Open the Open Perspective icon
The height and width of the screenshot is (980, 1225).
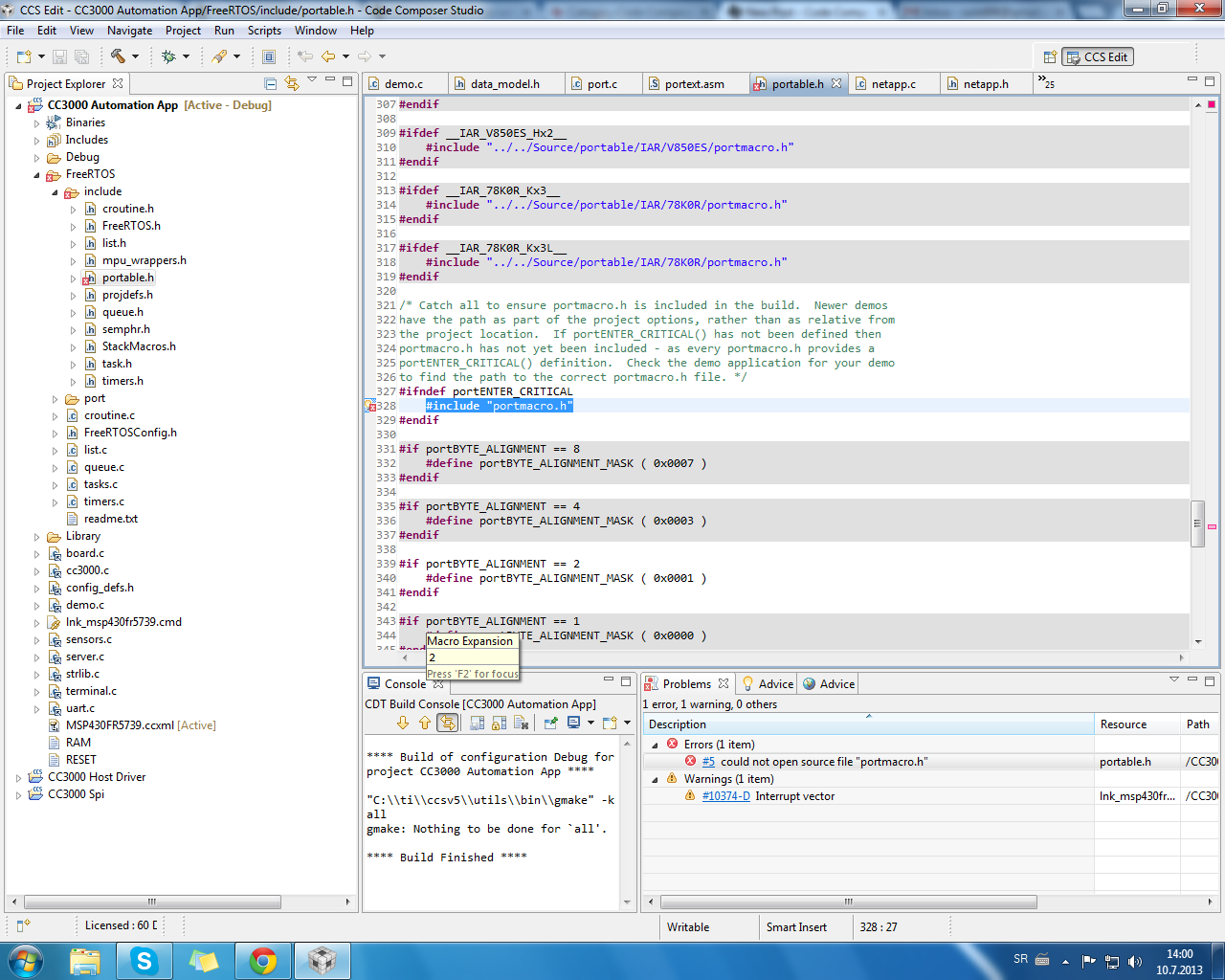point(1050,57)
